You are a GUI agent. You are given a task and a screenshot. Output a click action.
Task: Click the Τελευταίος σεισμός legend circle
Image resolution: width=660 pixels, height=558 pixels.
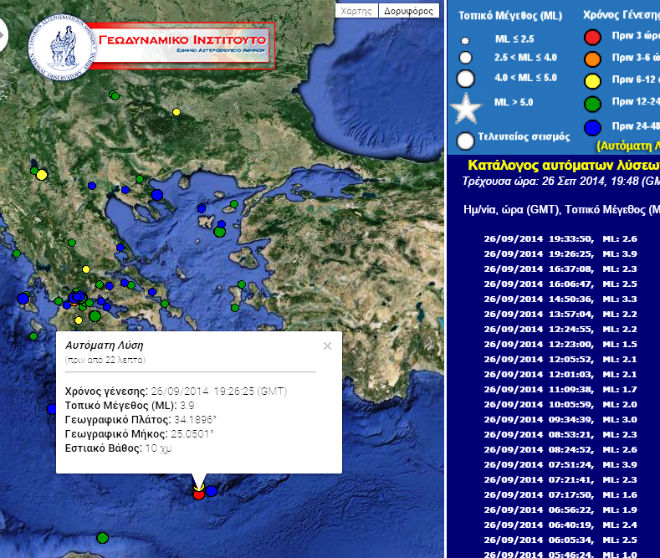[x=465, y=140]
